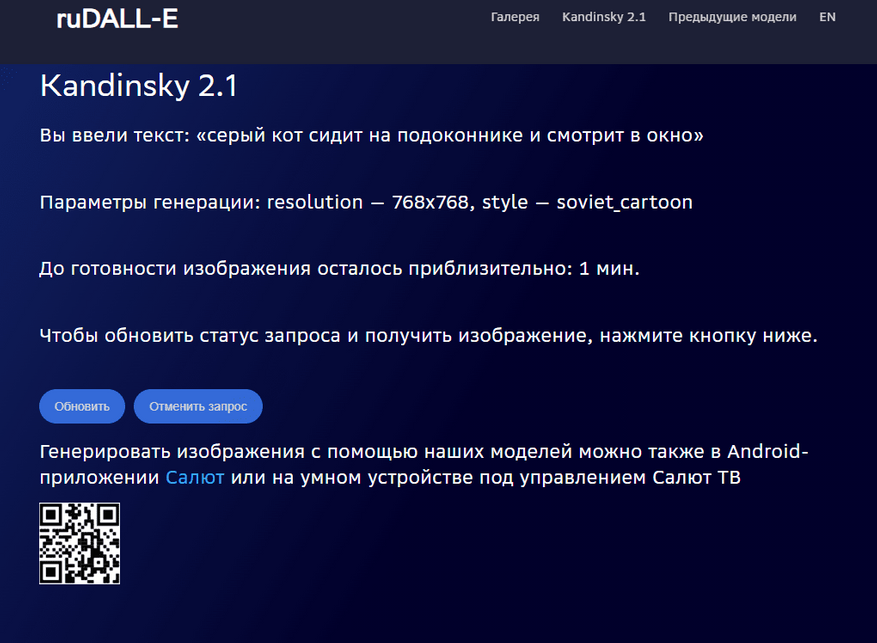Click the QR code image
This screenshot has height=643, width=877.
79,543
